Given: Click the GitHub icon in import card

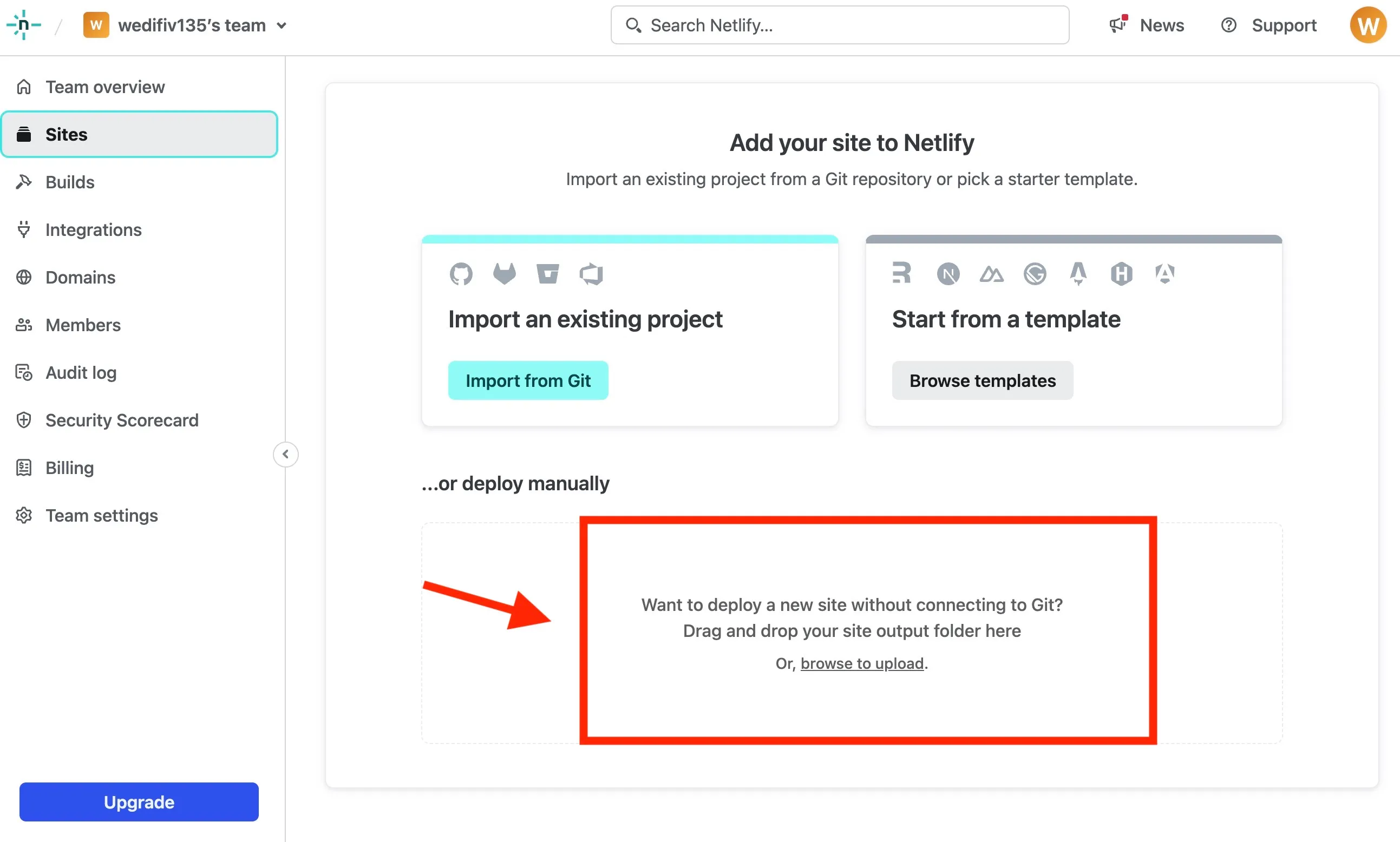Looking at the screenshot, I should pyautogui.click(x=461, y=274).
